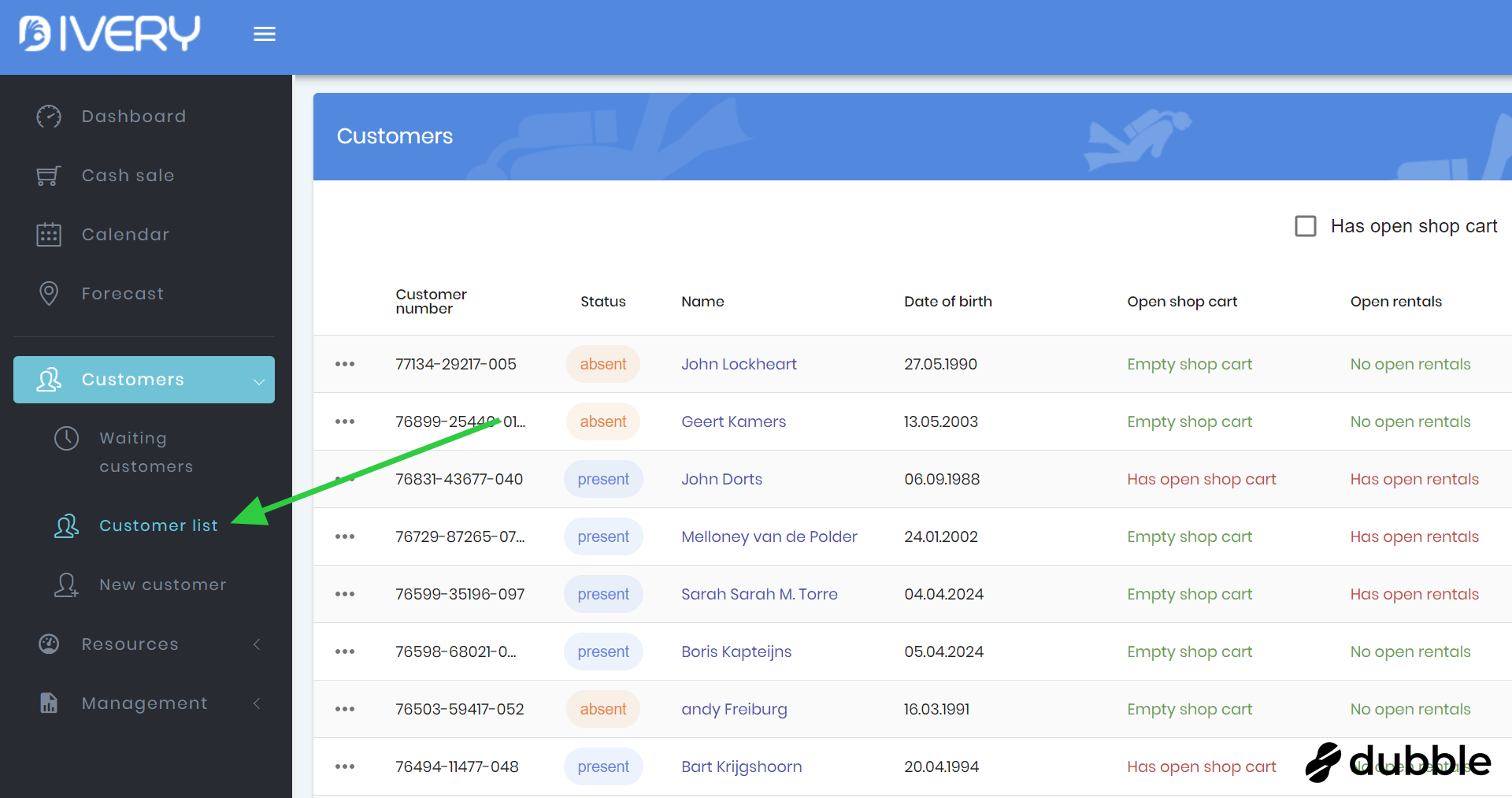Collapse the Customers sidebar section
This screenshot has width=1512, height=798.
tap(258, 380)
